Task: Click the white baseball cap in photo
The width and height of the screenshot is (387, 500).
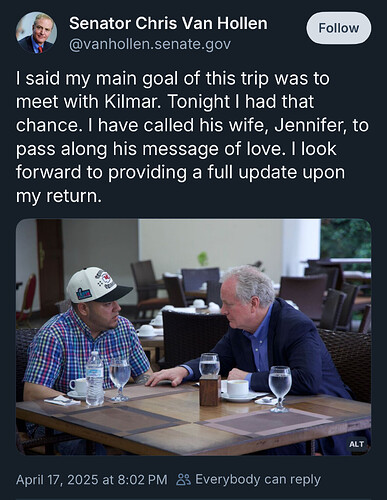Action: 98,285
